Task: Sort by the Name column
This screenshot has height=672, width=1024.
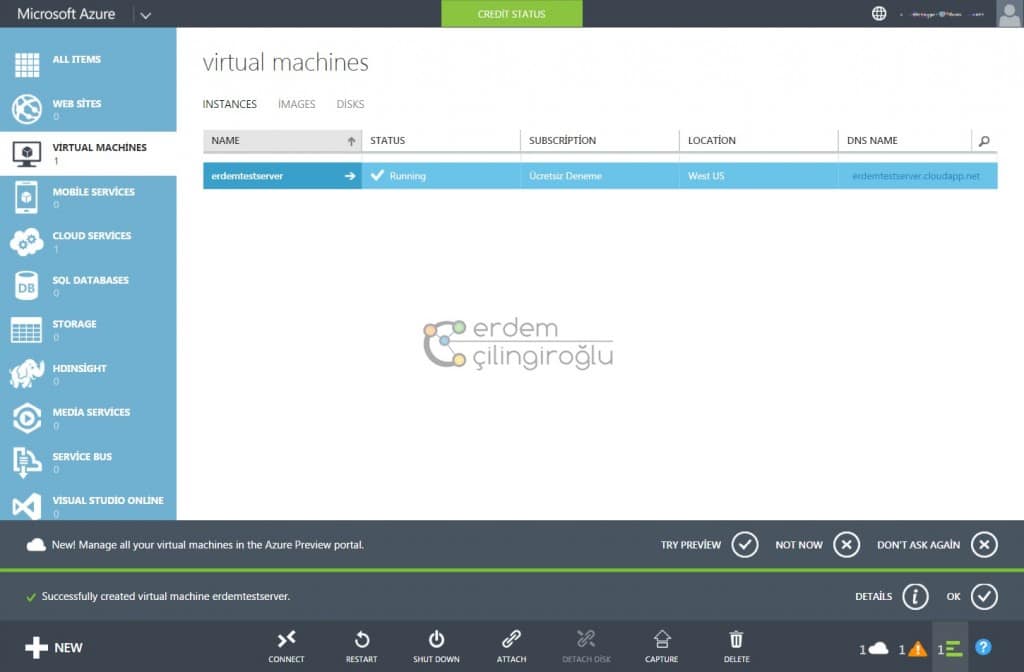Action: 282,140
